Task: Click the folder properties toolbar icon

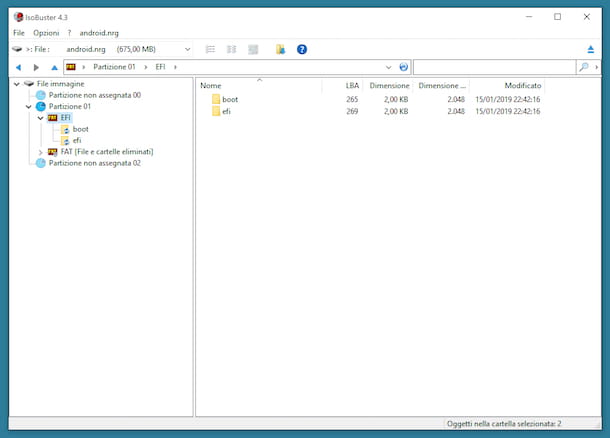Action: click(x=280, y=49)
